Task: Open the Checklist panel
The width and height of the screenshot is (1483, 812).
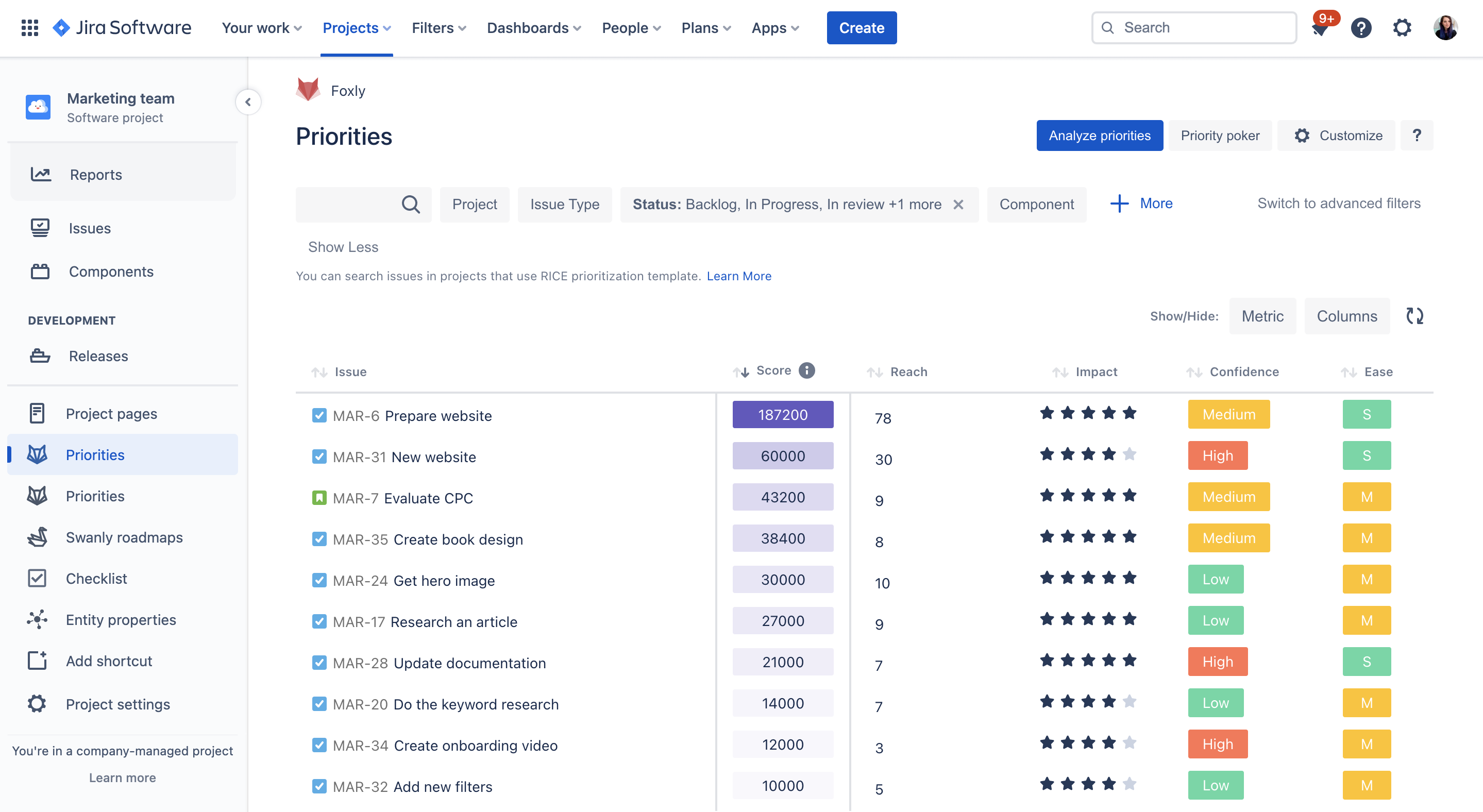Action: tap(96, 579)
